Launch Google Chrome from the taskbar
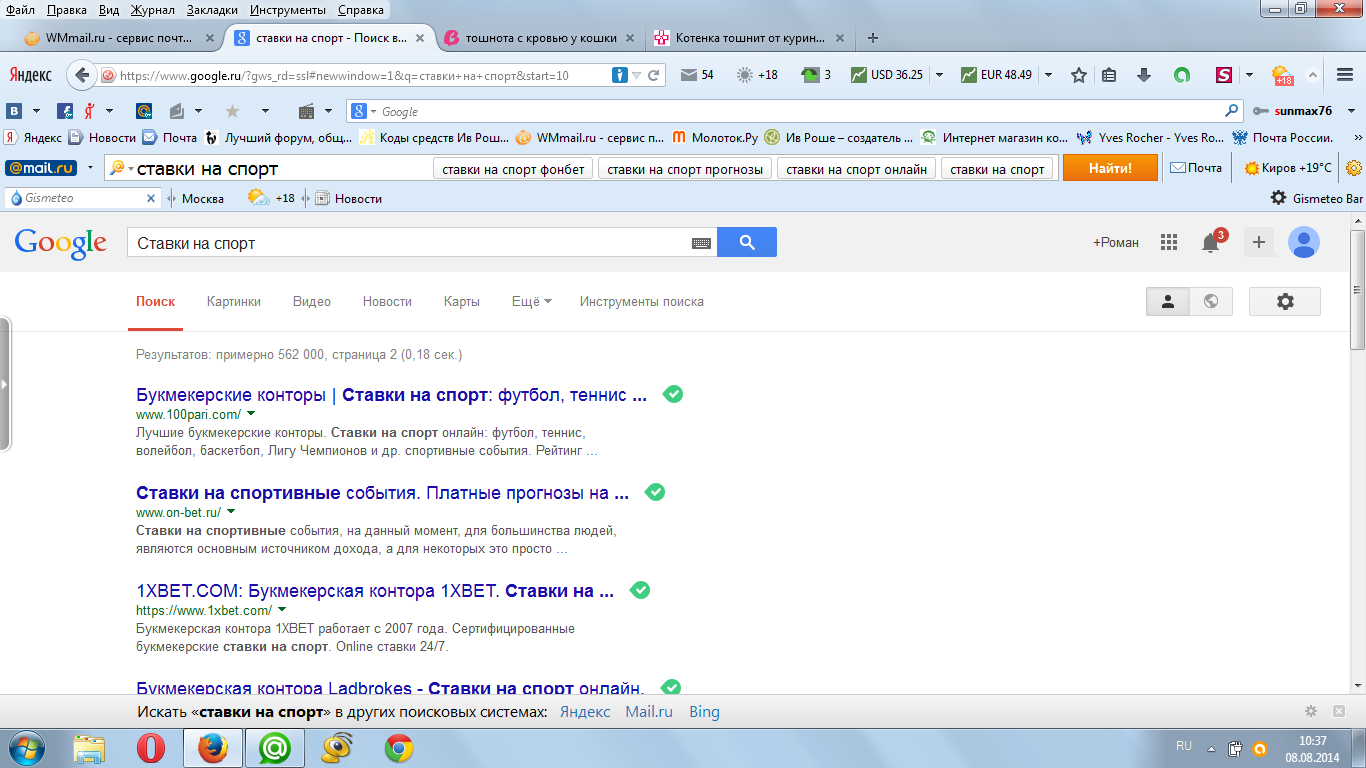Image resolution: width=1366 pixels, height=768 pixels. (x=399, y=748)
